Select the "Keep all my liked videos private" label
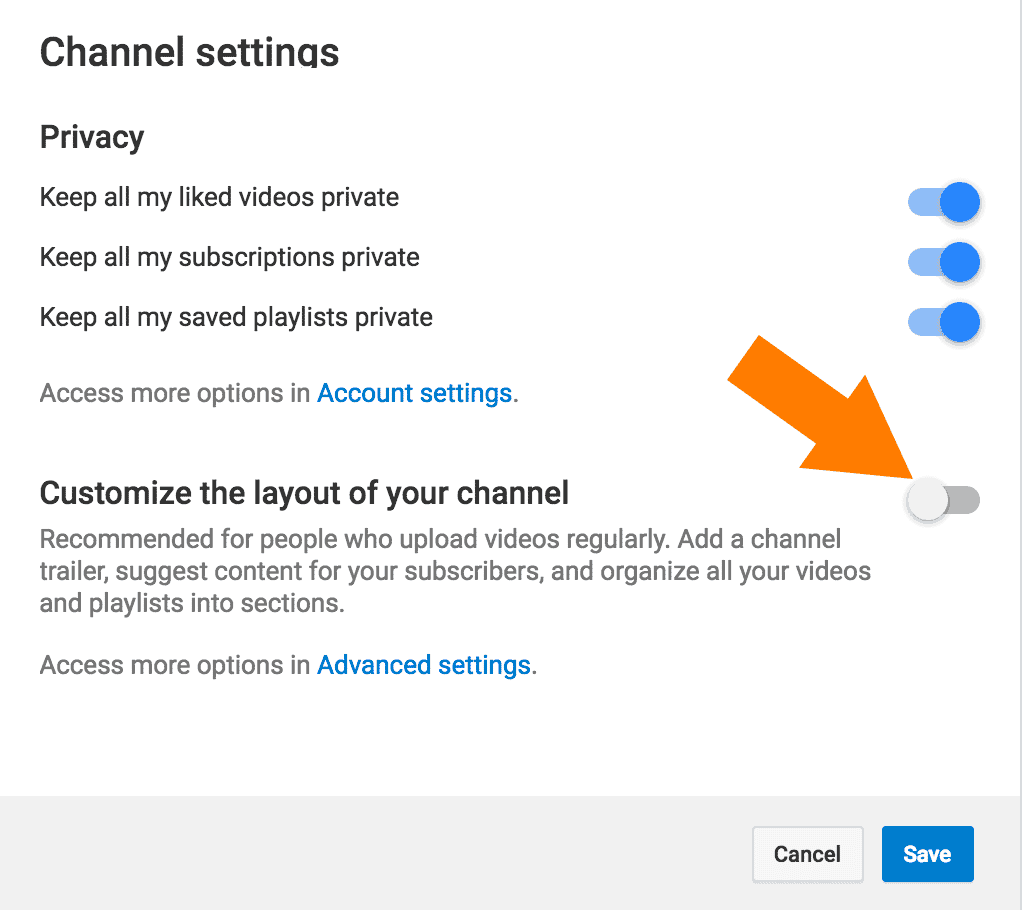The image size is (1022, 910). [219, 197]
